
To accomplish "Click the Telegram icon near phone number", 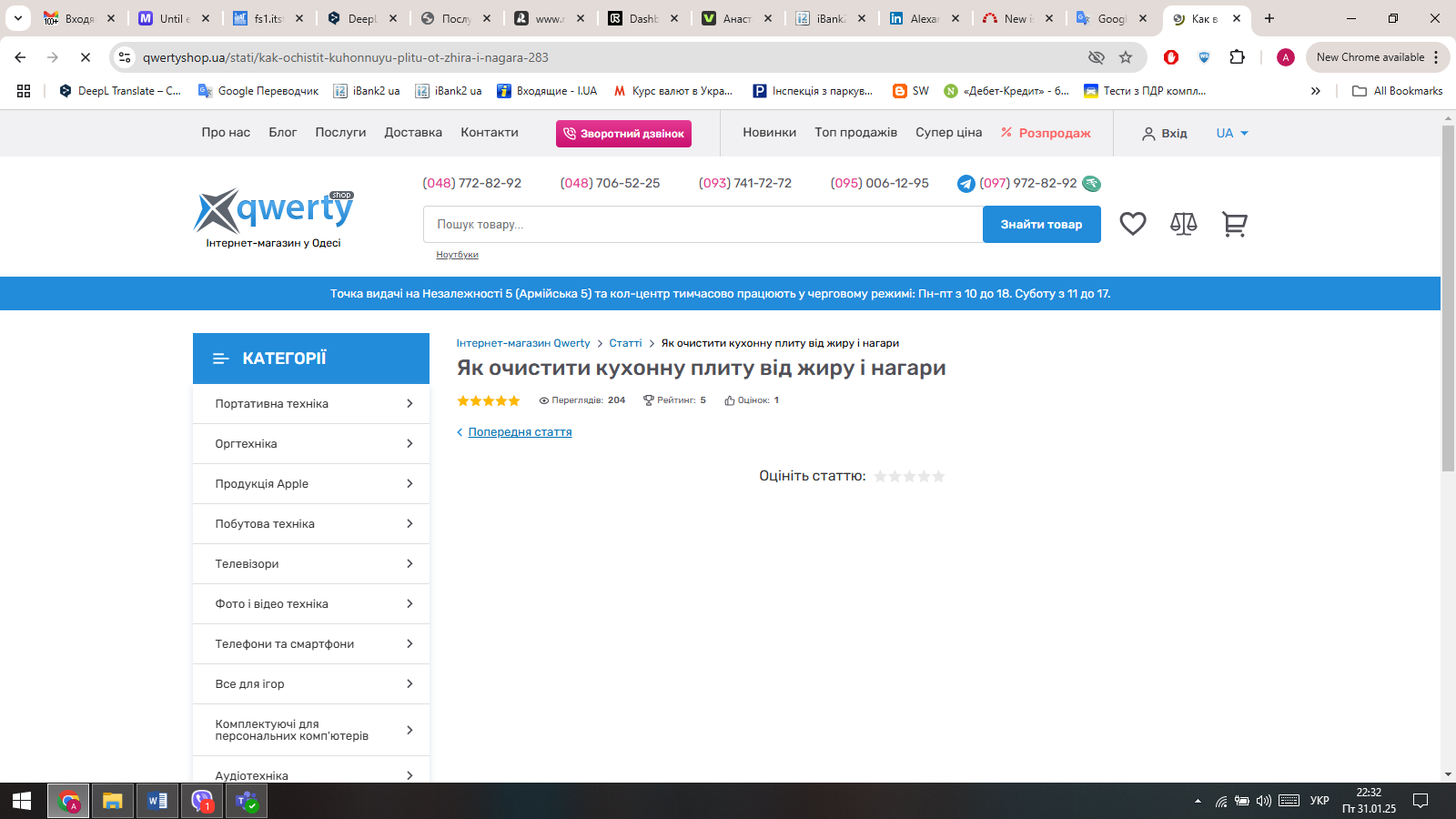I will [966, 184].
